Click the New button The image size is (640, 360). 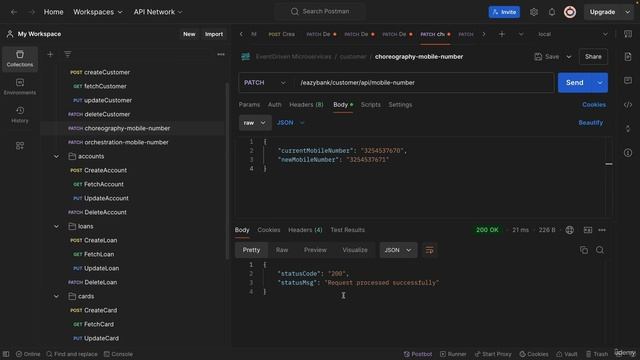(189, 34)
